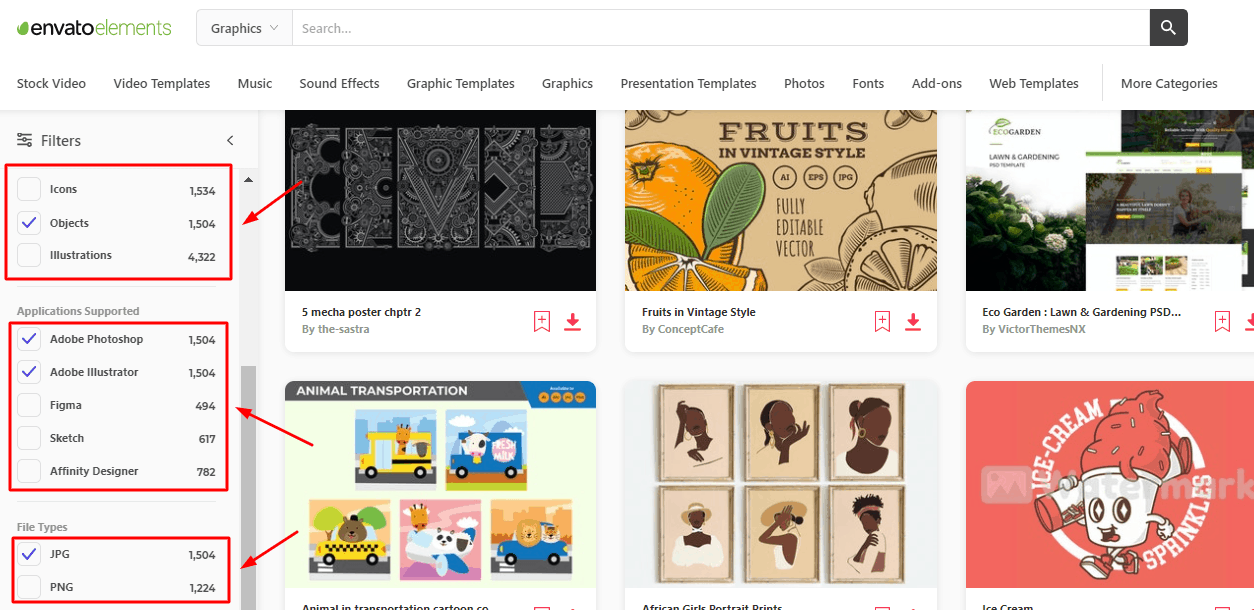1254x610 pixels.
Task: Click the Envato Elements logo
Action: click(94, 28)
